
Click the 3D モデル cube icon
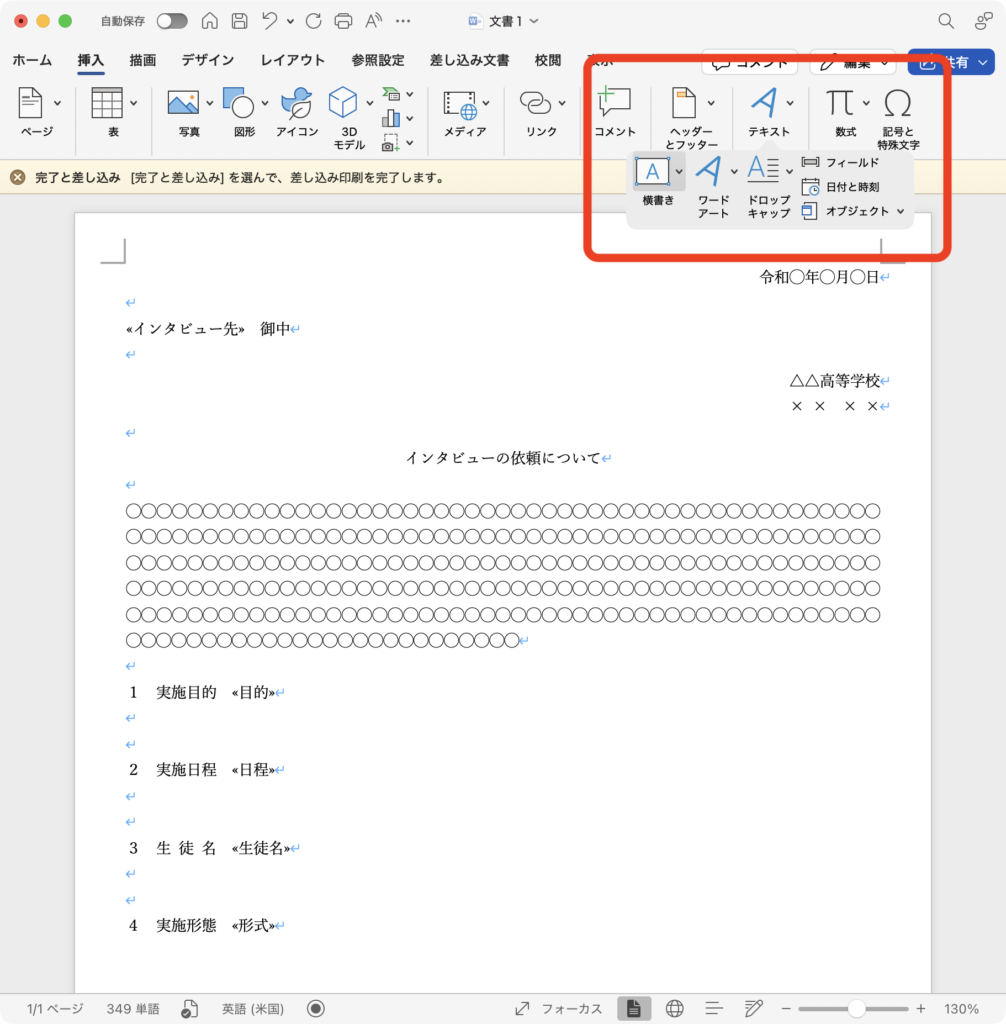343,103
